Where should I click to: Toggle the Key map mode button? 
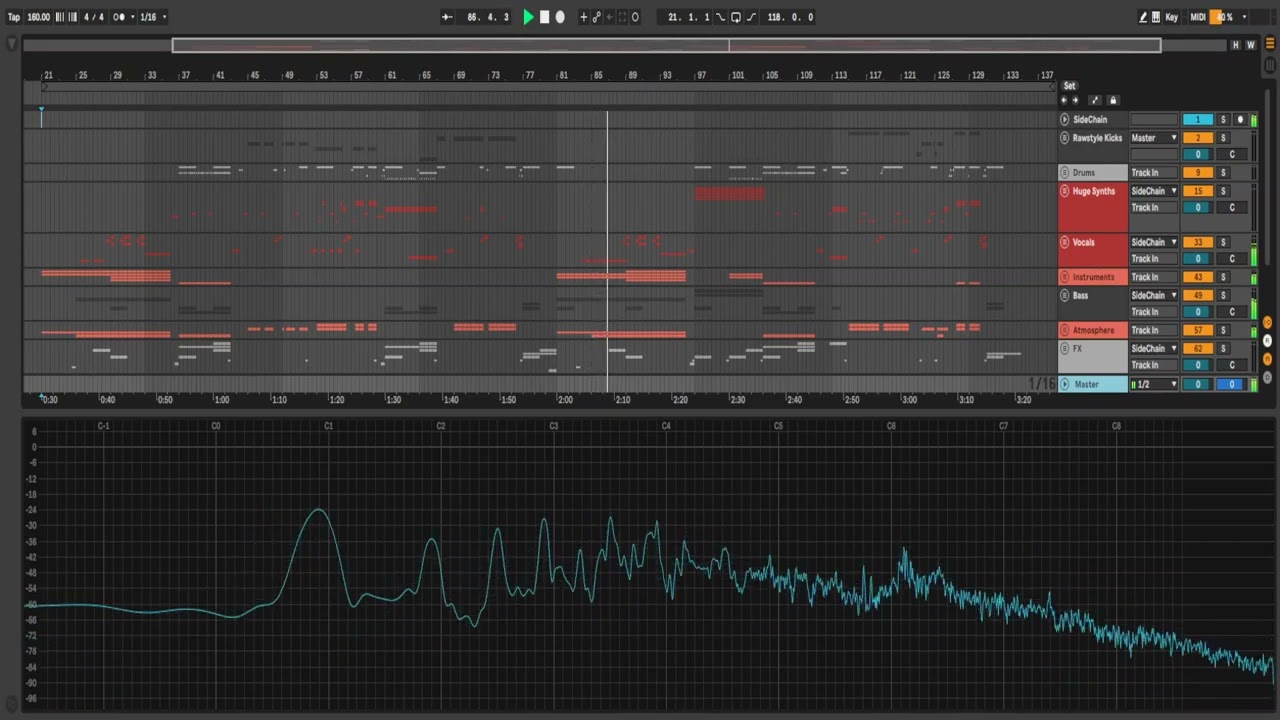(1172, 17)
